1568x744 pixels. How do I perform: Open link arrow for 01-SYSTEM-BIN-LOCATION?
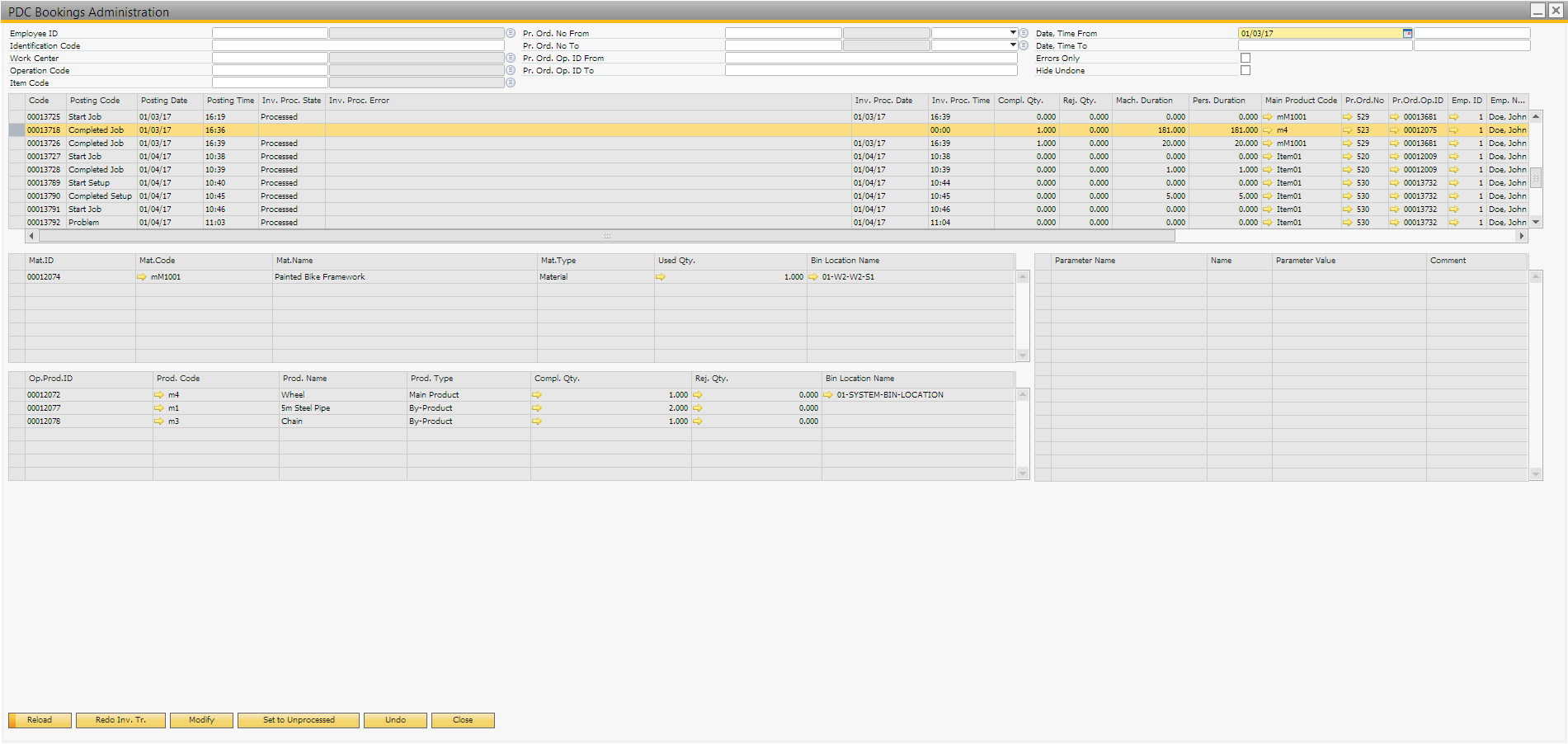[828, 395]
